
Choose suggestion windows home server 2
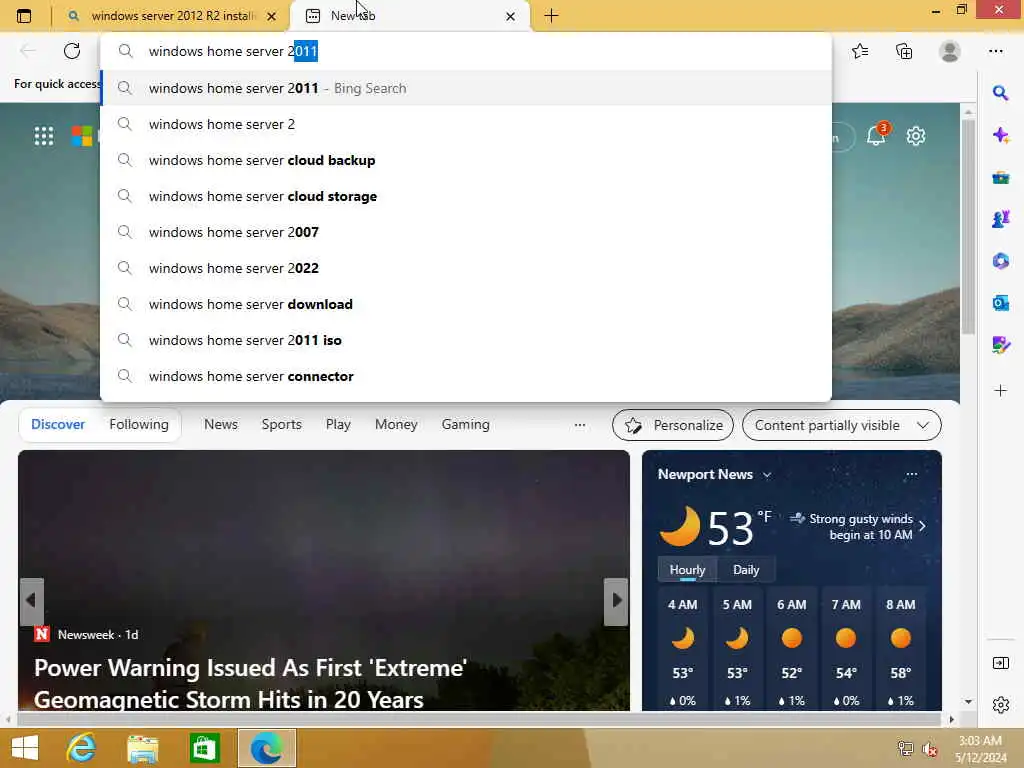(x=466, y=124)
